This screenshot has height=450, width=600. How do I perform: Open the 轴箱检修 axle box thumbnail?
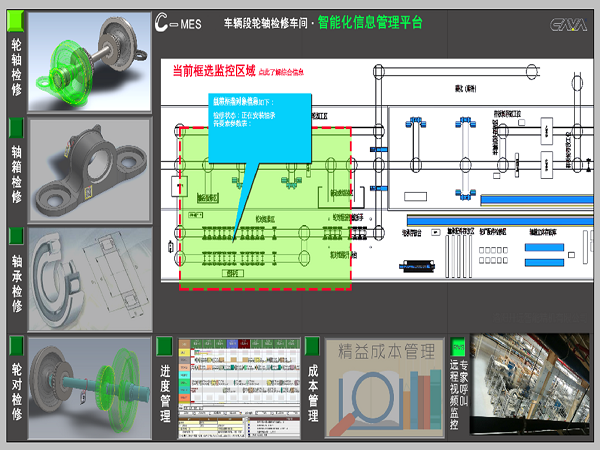(90, 170)
